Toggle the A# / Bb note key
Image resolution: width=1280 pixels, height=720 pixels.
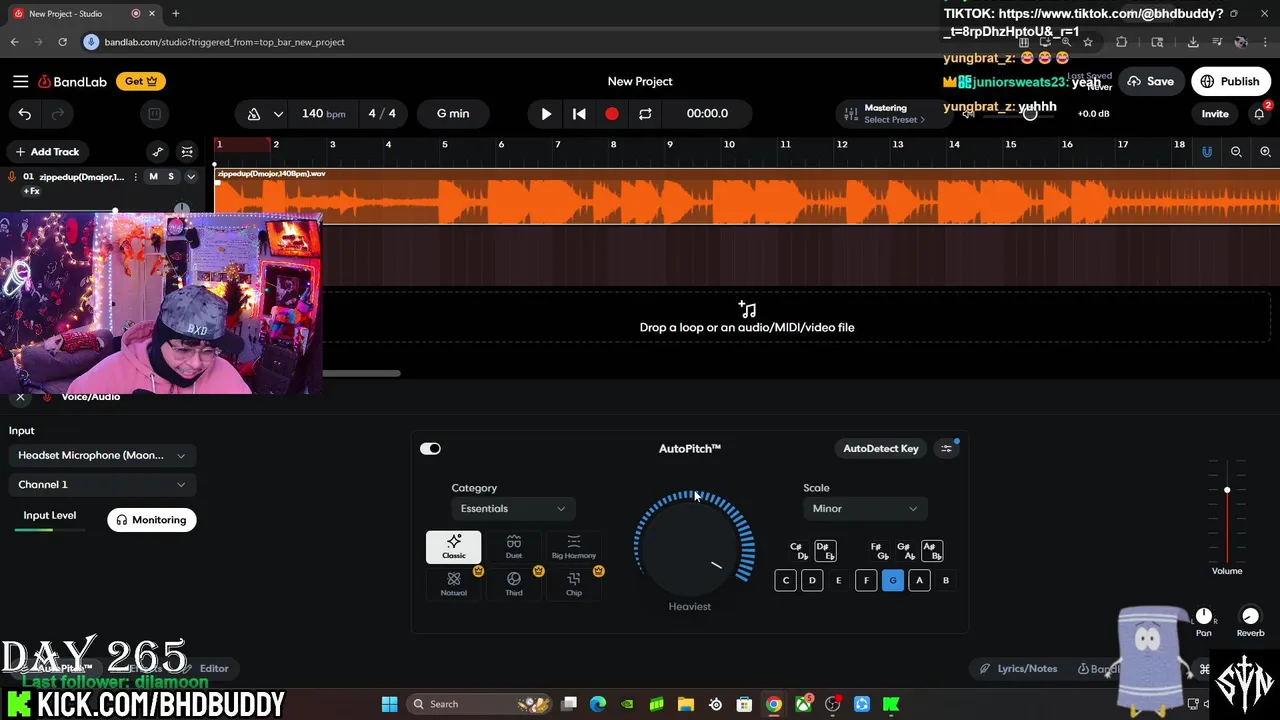(x=932, y=551)
